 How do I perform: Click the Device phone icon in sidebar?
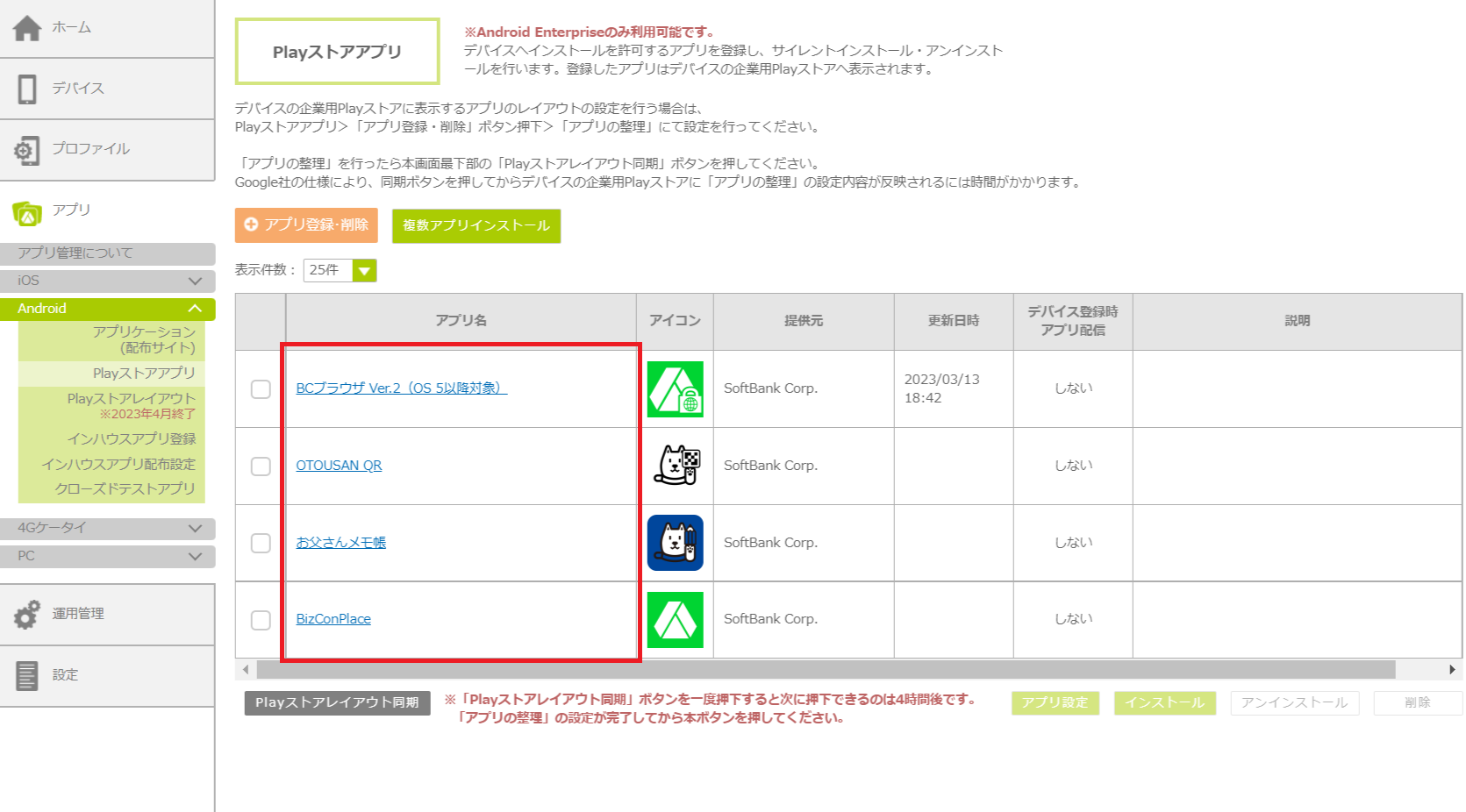27,89
